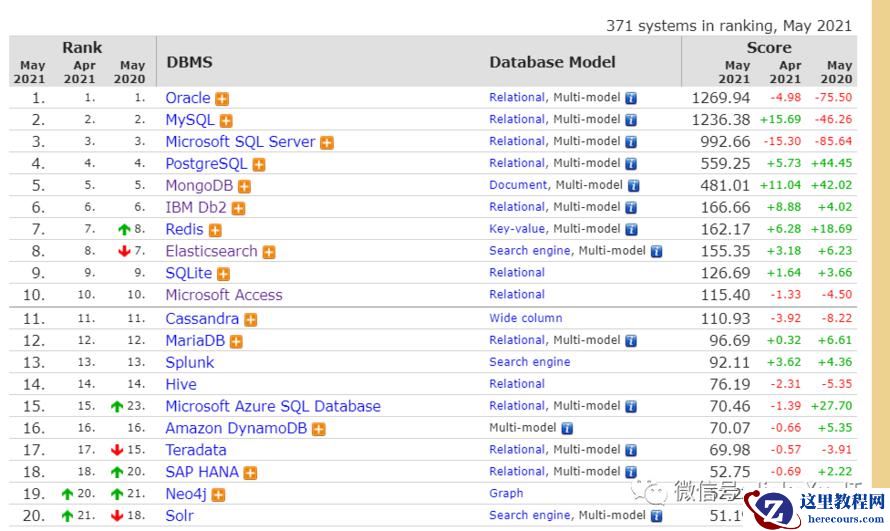Open the Graph database model link
890x531 pixels.
click(x=506, y=493)
